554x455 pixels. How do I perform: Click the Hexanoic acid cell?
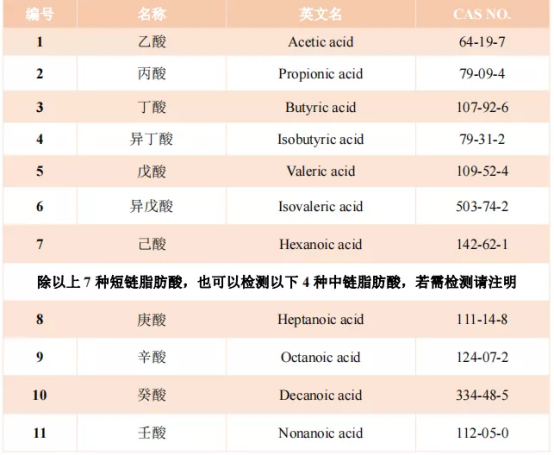tap(320, 244)
